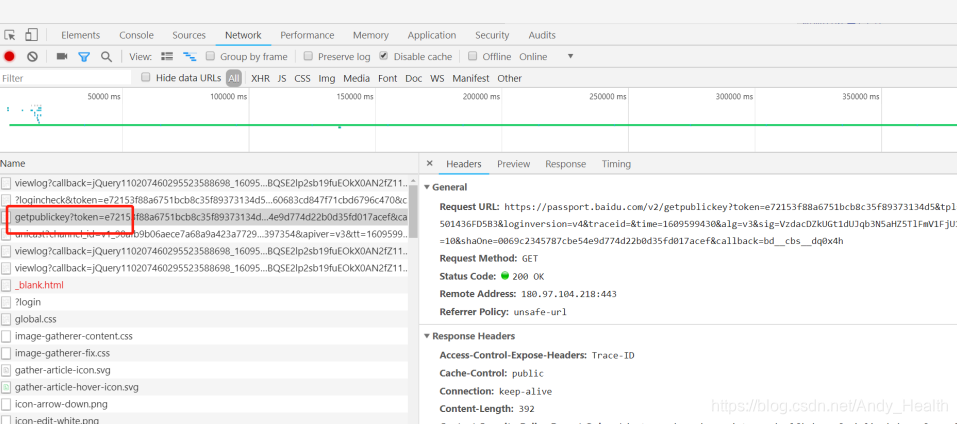Click the file icon beside _blank.html
The height and width of the screenshot is (424, 957).
(6, 285)
